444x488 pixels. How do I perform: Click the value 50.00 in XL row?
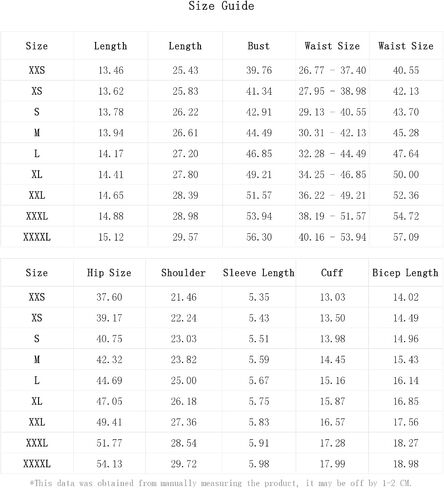pos(406,174)
